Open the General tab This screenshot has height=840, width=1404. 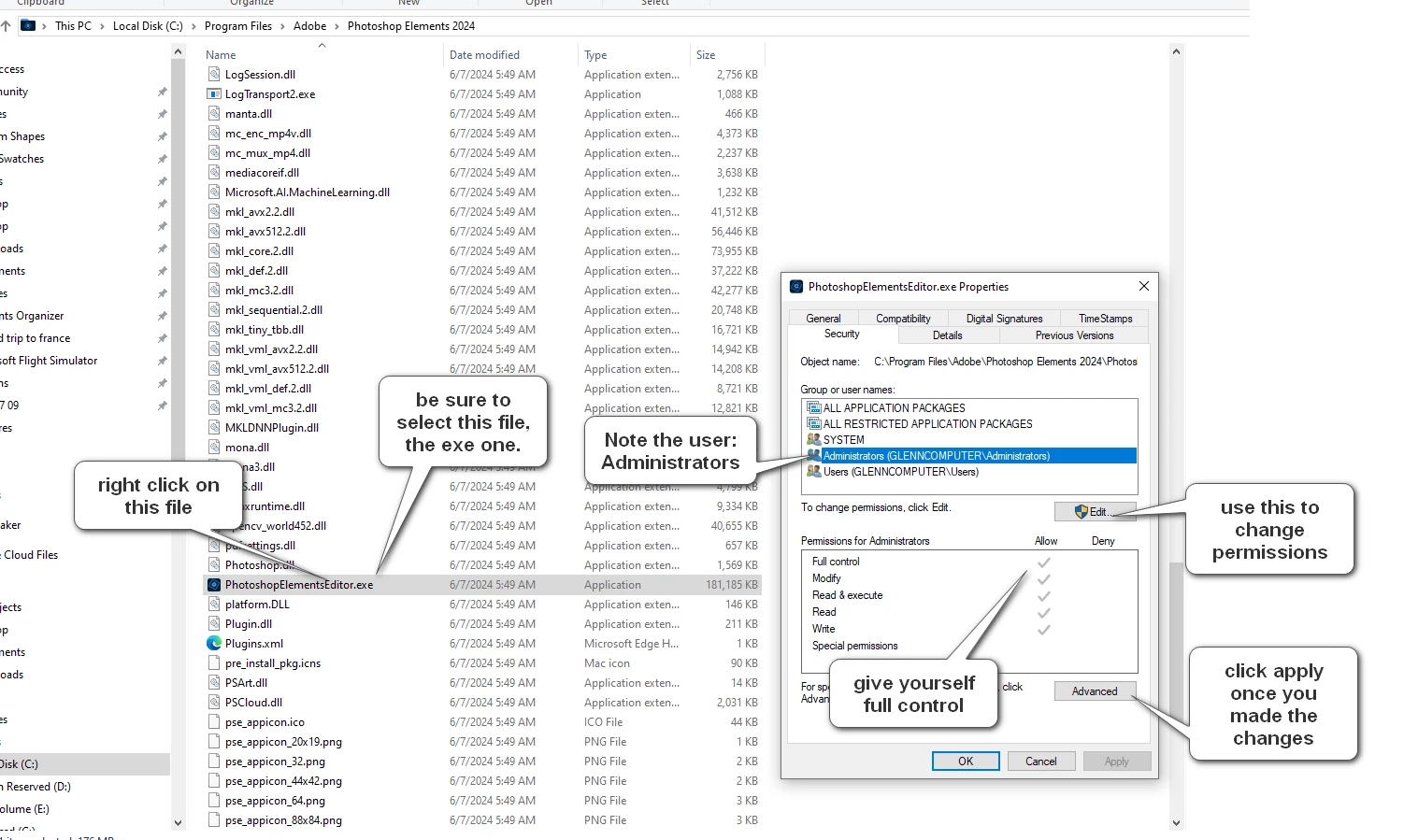(x=824, y=319)
